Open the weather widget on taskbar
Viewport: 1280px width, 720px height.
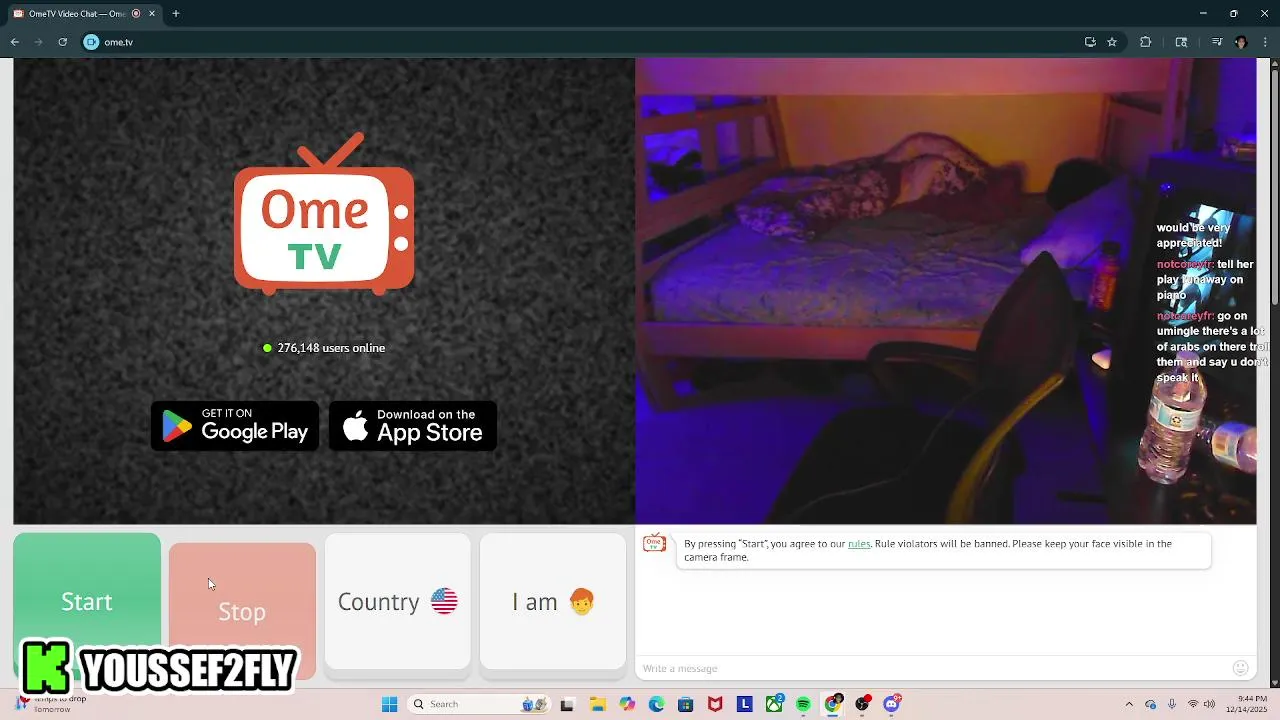(50, 704)
